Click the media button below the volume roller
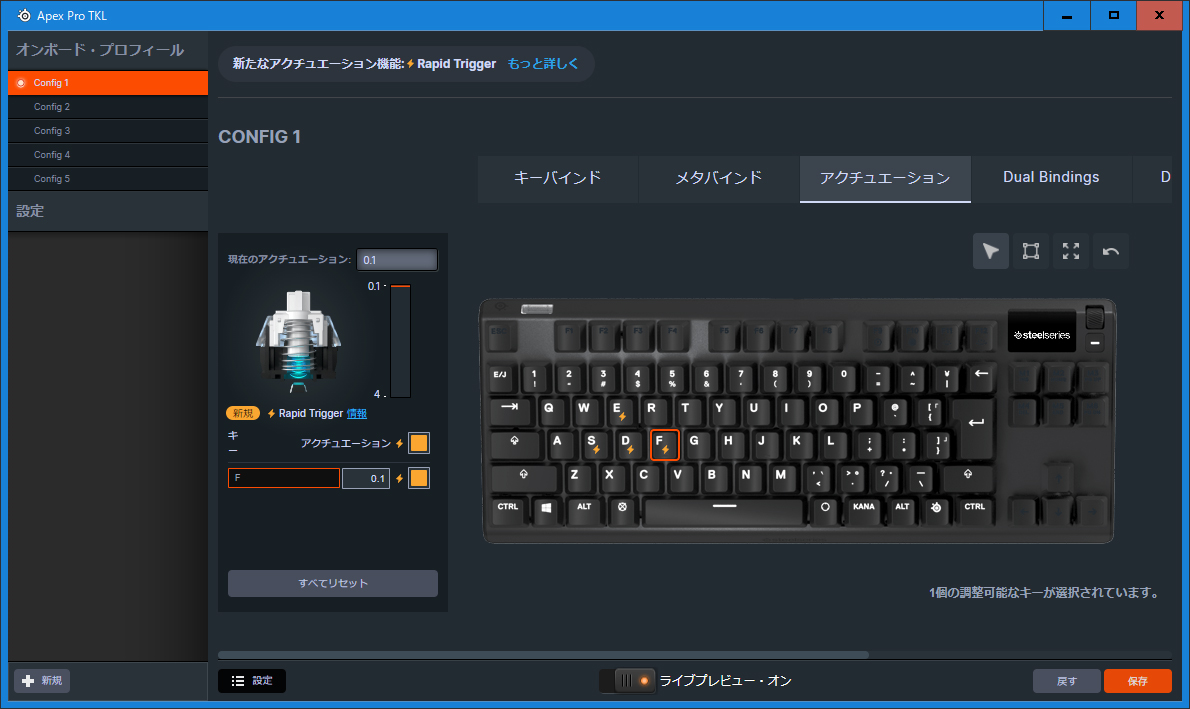 [1095, 344]
